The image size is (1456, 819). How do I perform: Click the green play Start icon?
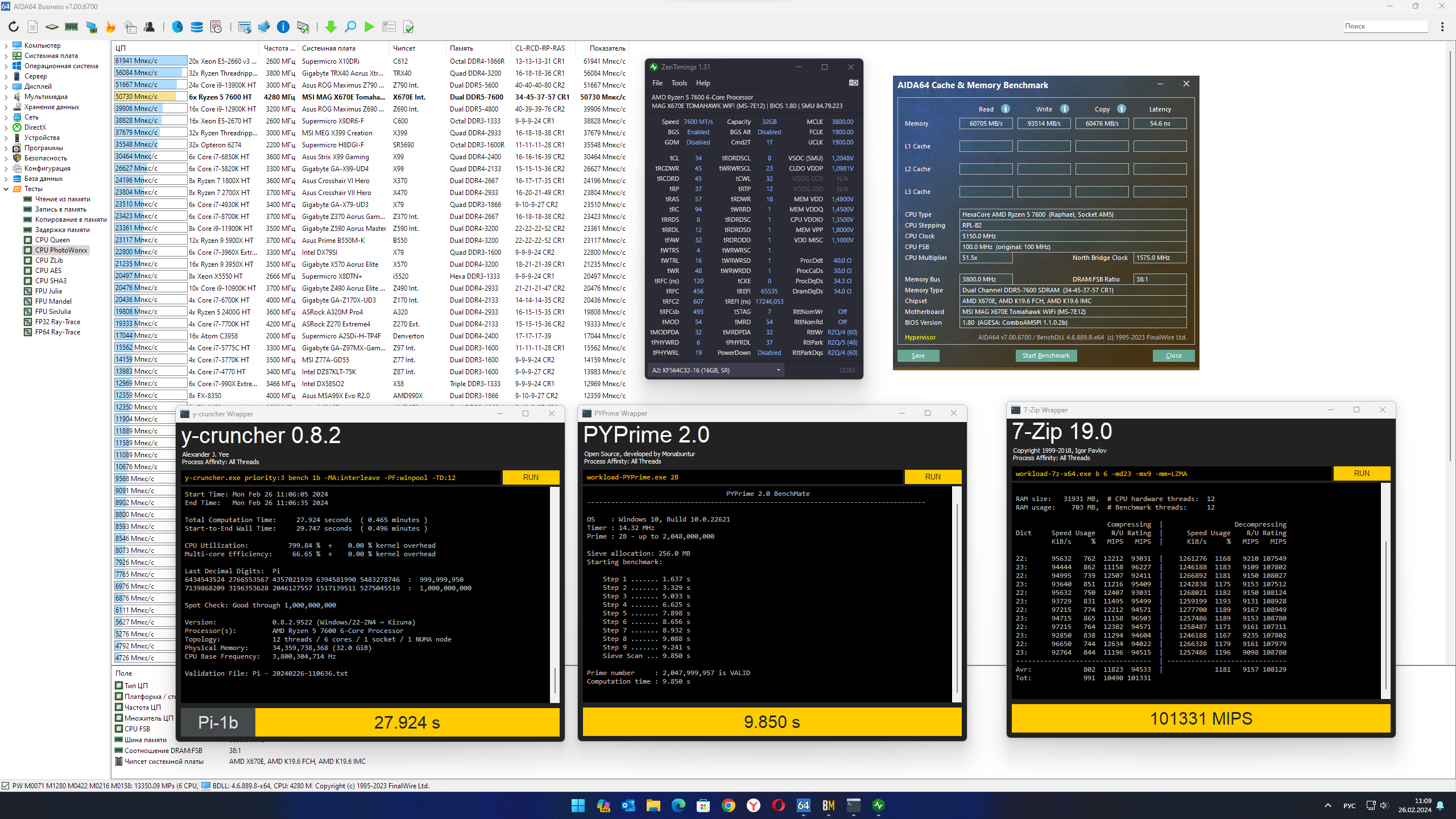click(x=369, y=27)
